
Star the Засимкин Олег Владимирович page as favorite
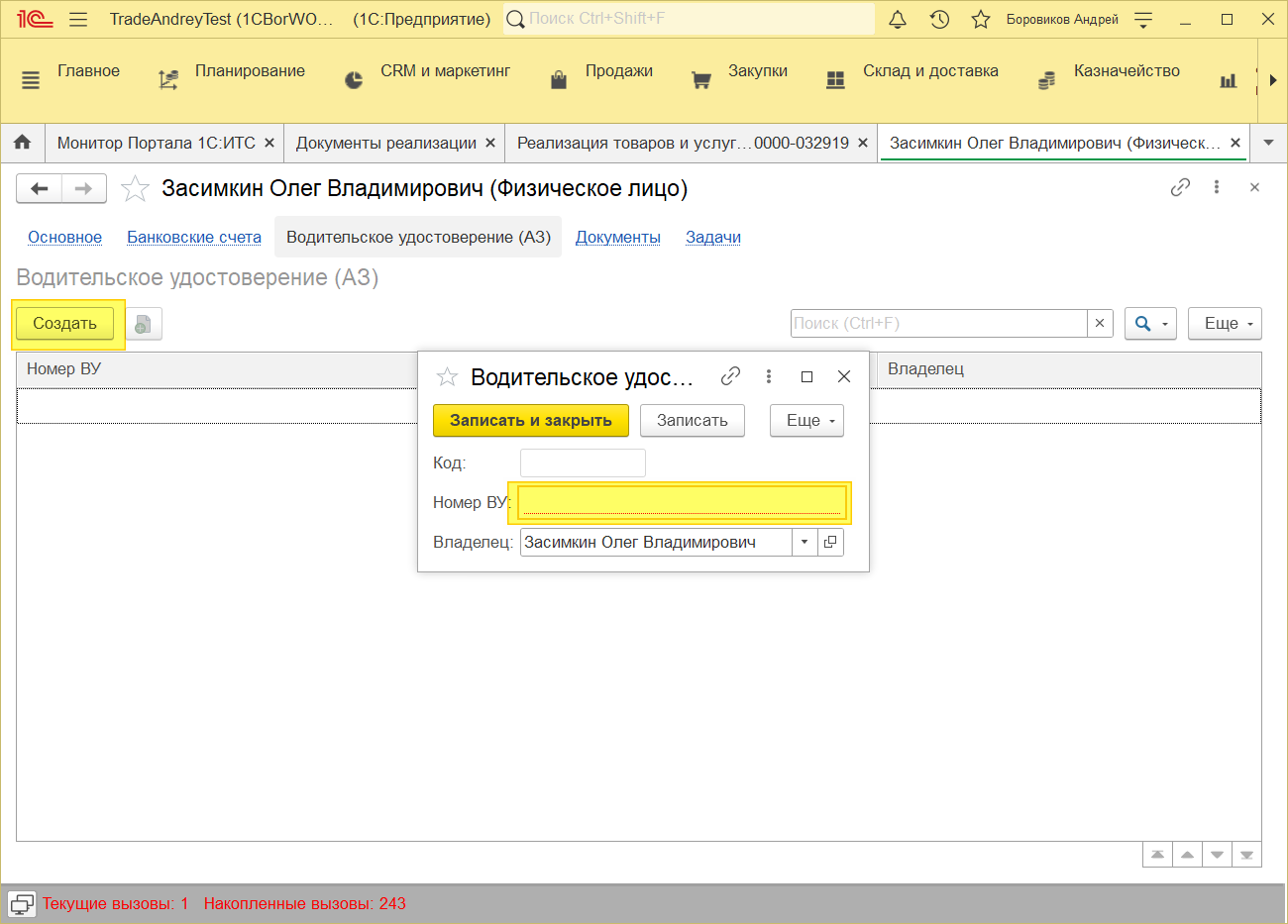[x=135, y=188]
